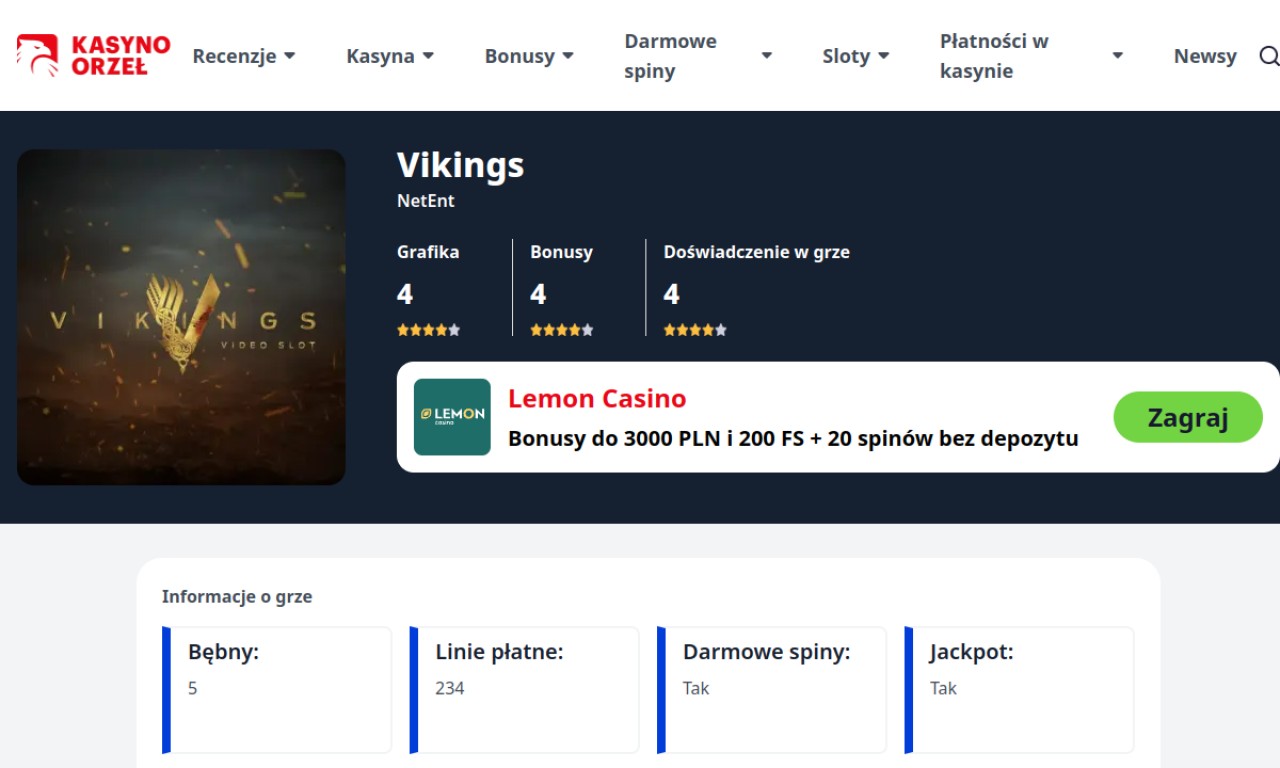Click the Bębny info card
The image size is (1280, 768).
[x=277, y=690]
